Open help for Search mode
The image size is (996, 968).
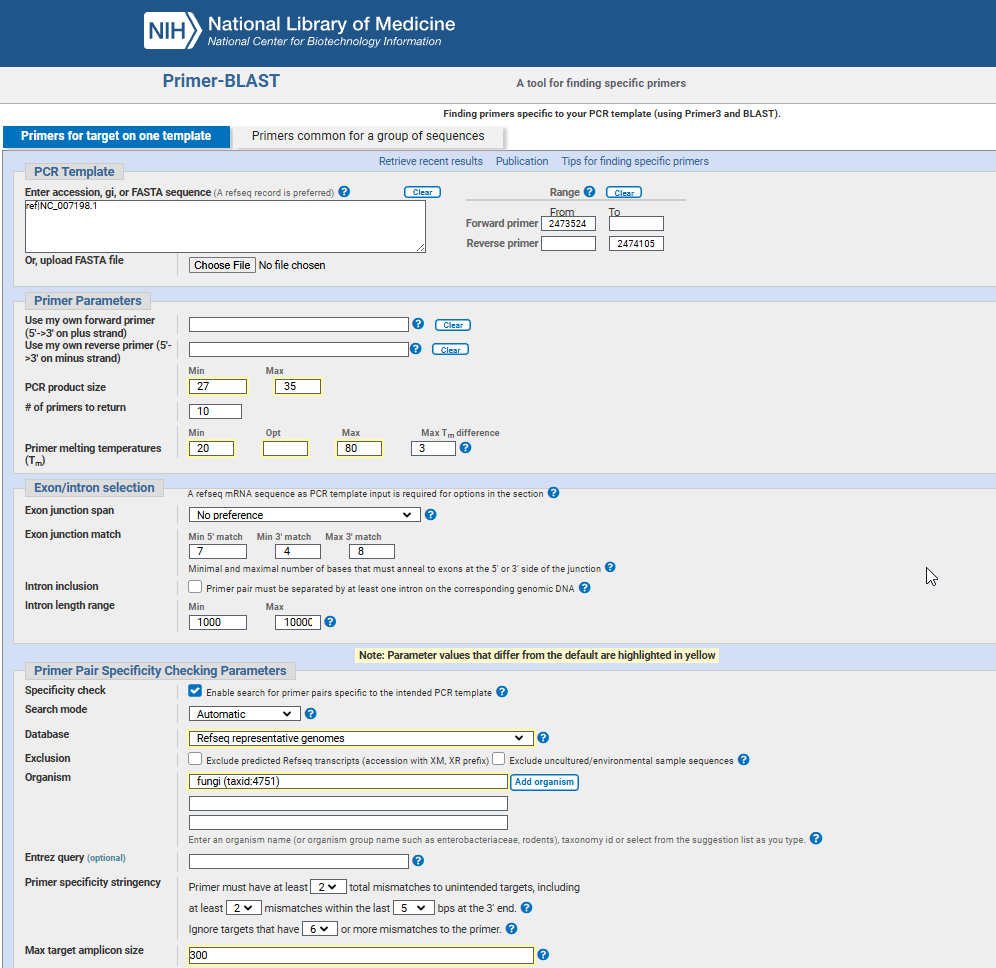tap(311, 714)
